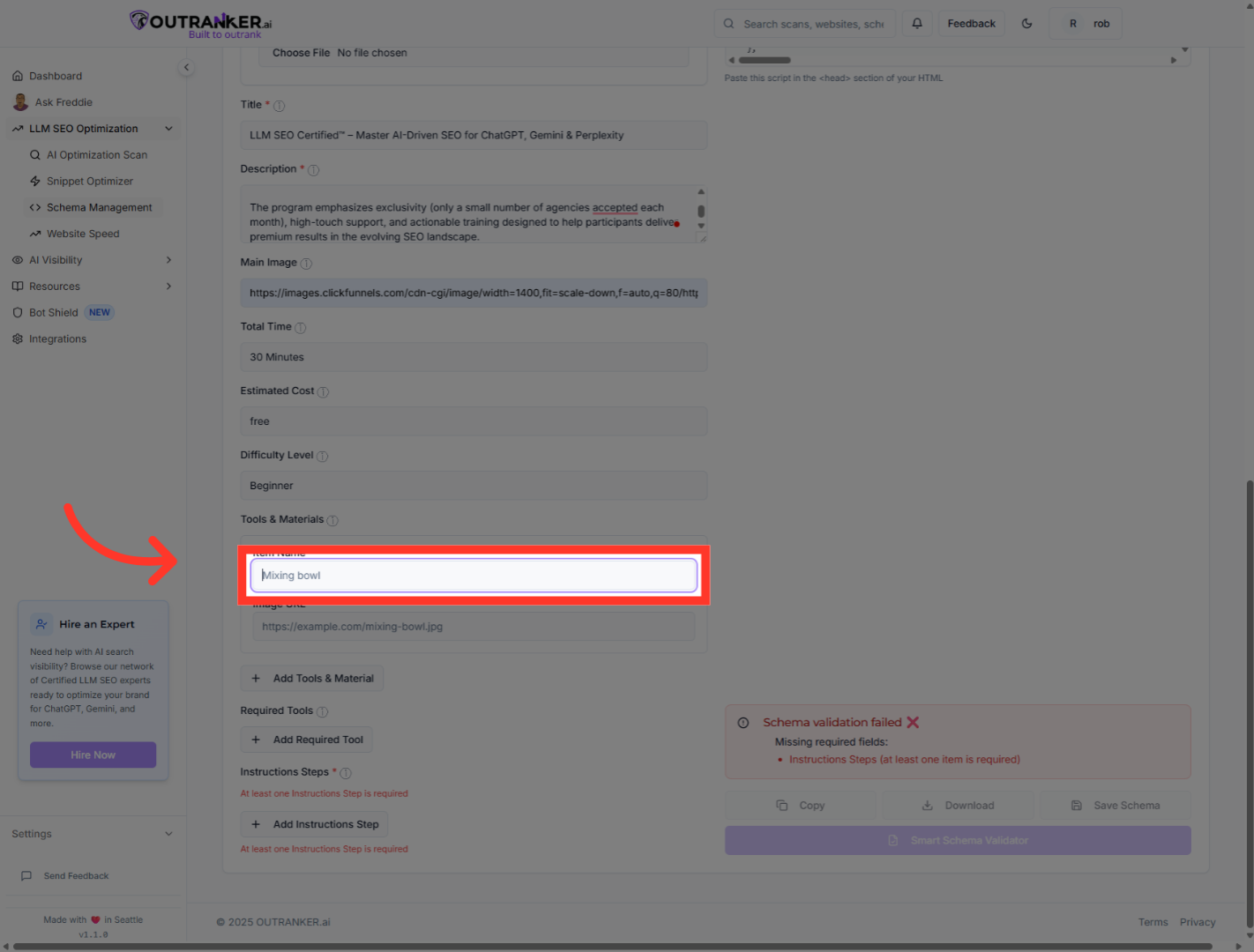1254x952 pixels.
Task: Click the OUTRANKER.ai logo
Action: coord(201,24)
